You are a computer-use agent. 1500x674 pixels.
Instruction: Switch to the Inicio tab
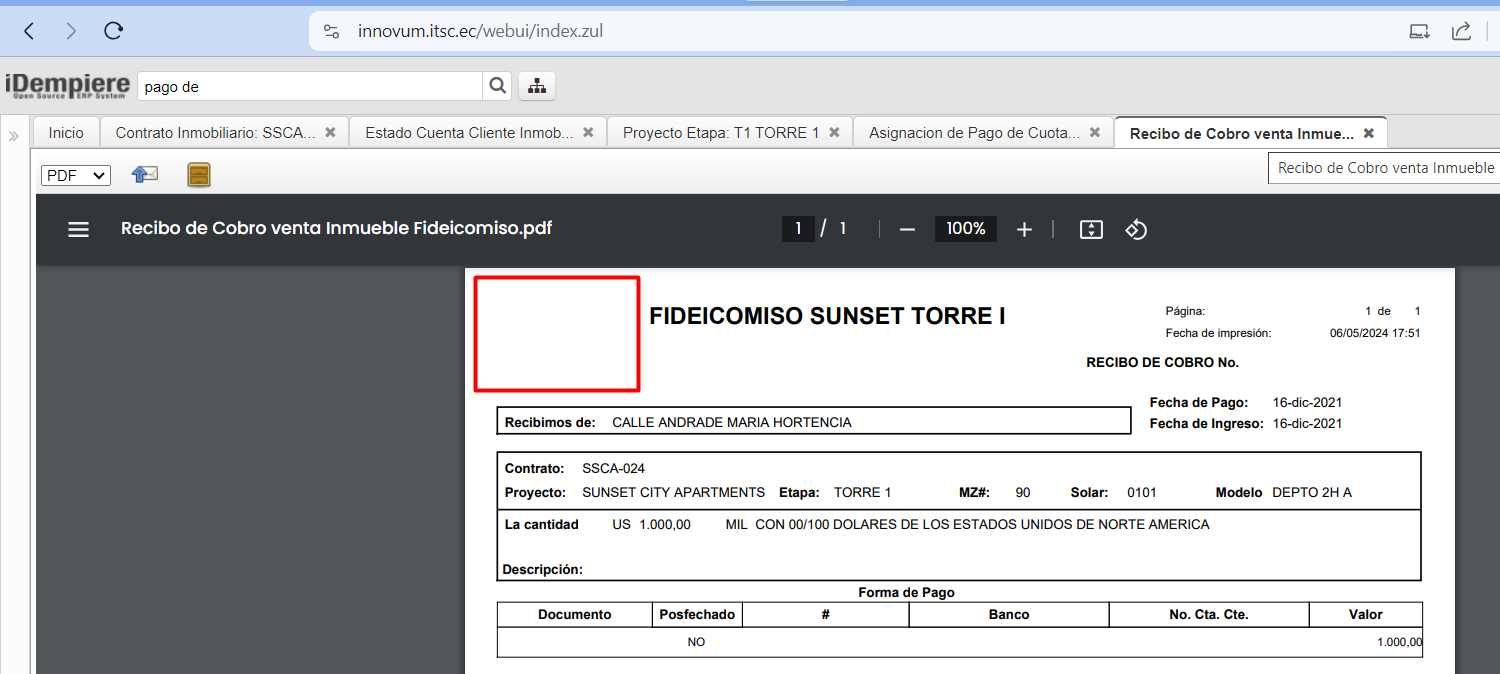coord(66,132)
